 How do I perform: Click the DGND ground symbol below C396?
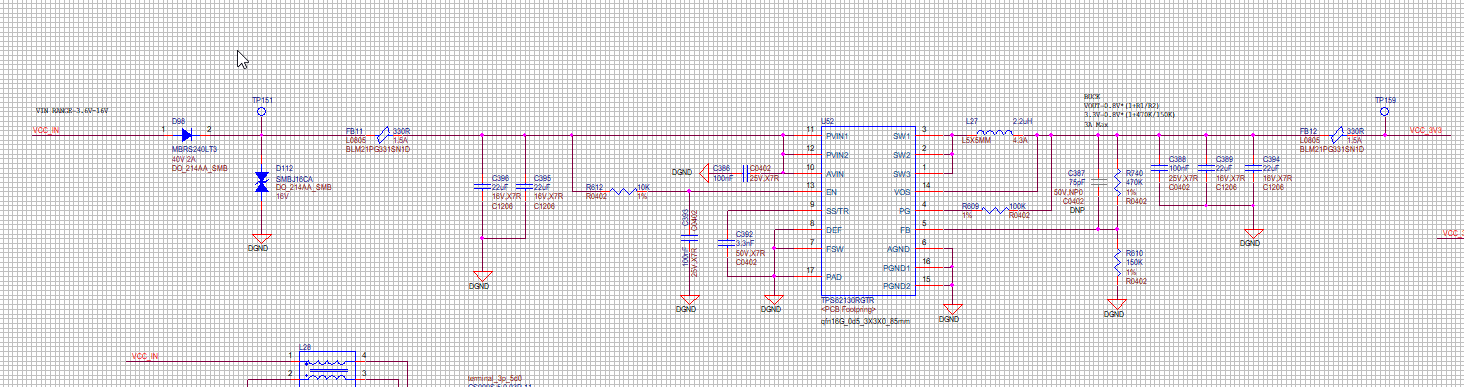point(482,275)
